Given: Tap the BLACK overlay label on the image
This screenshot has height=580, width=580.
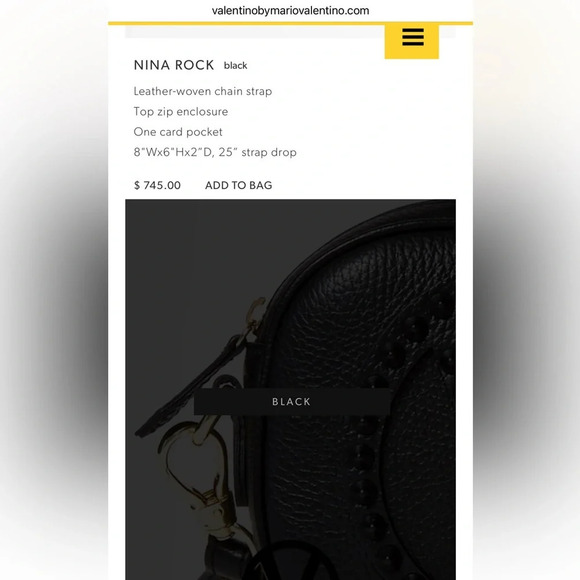Looking at the screenshot, I should click(x=291, y=401).
